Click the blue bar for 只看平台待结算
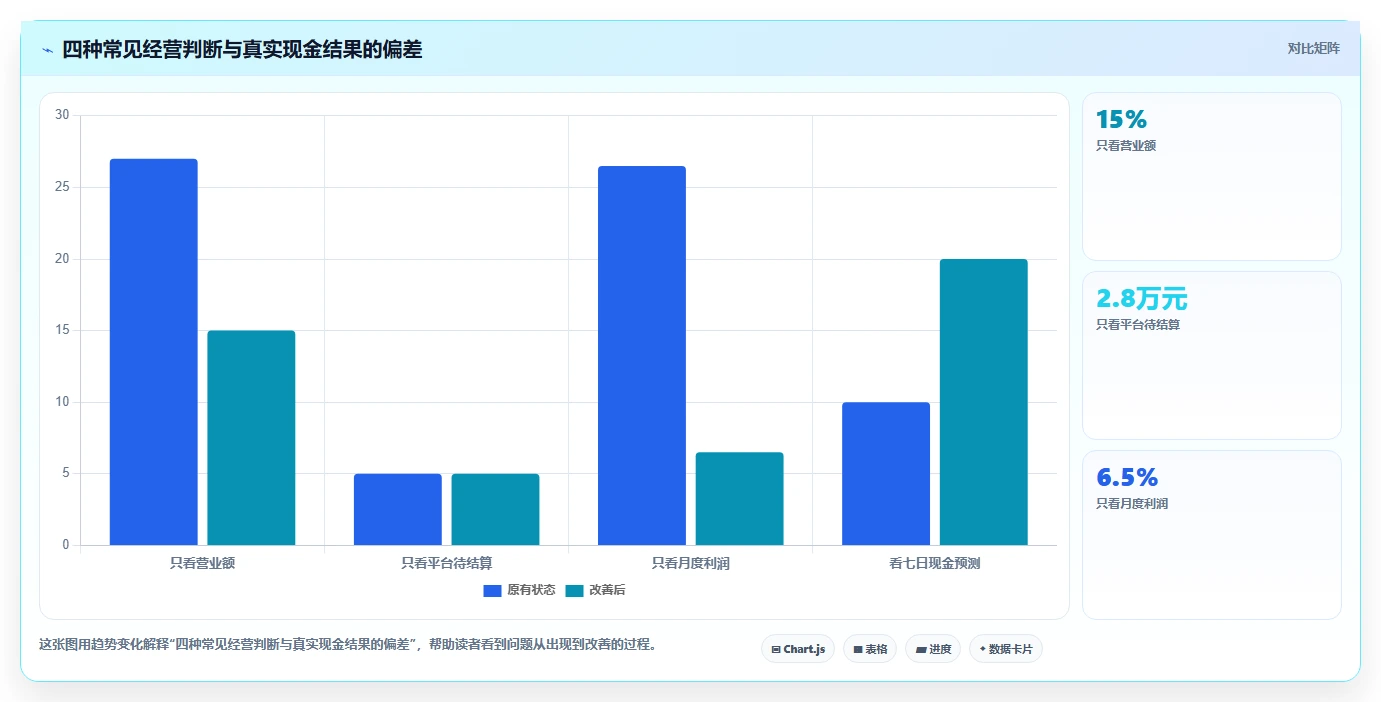This screenshot has width=1381, height=702. click(398, 509)
